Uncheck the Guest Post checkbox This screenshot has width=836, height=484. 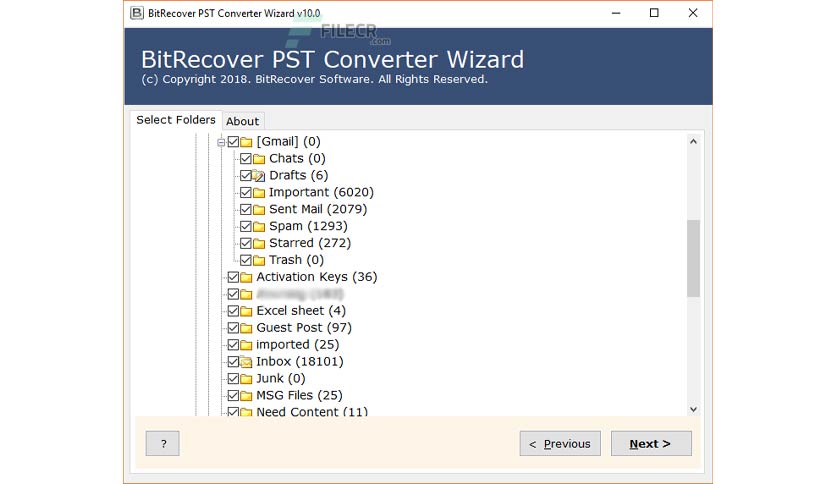point(233,328)
